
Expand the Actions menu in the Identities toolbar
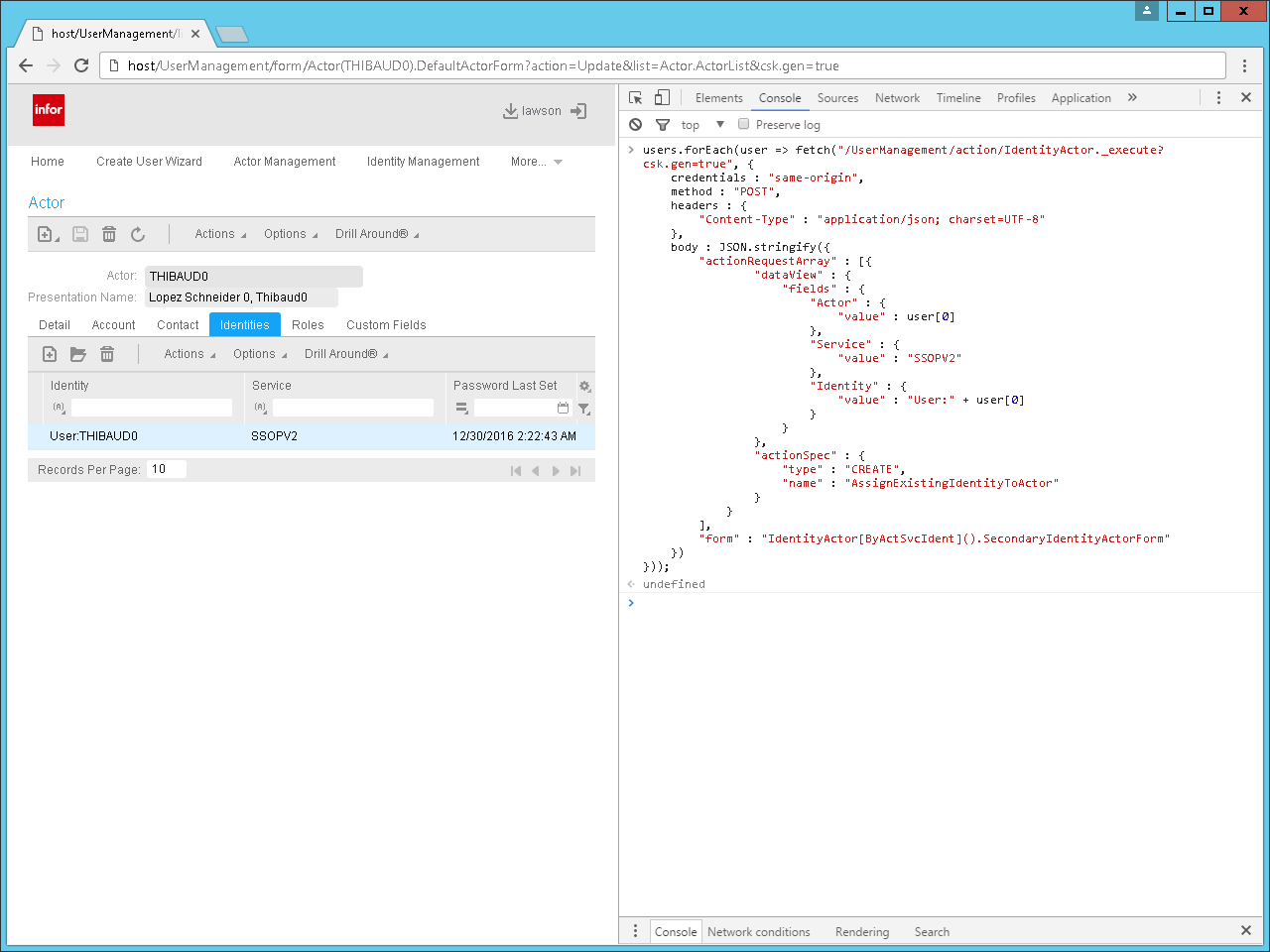[x=190, y=354]
